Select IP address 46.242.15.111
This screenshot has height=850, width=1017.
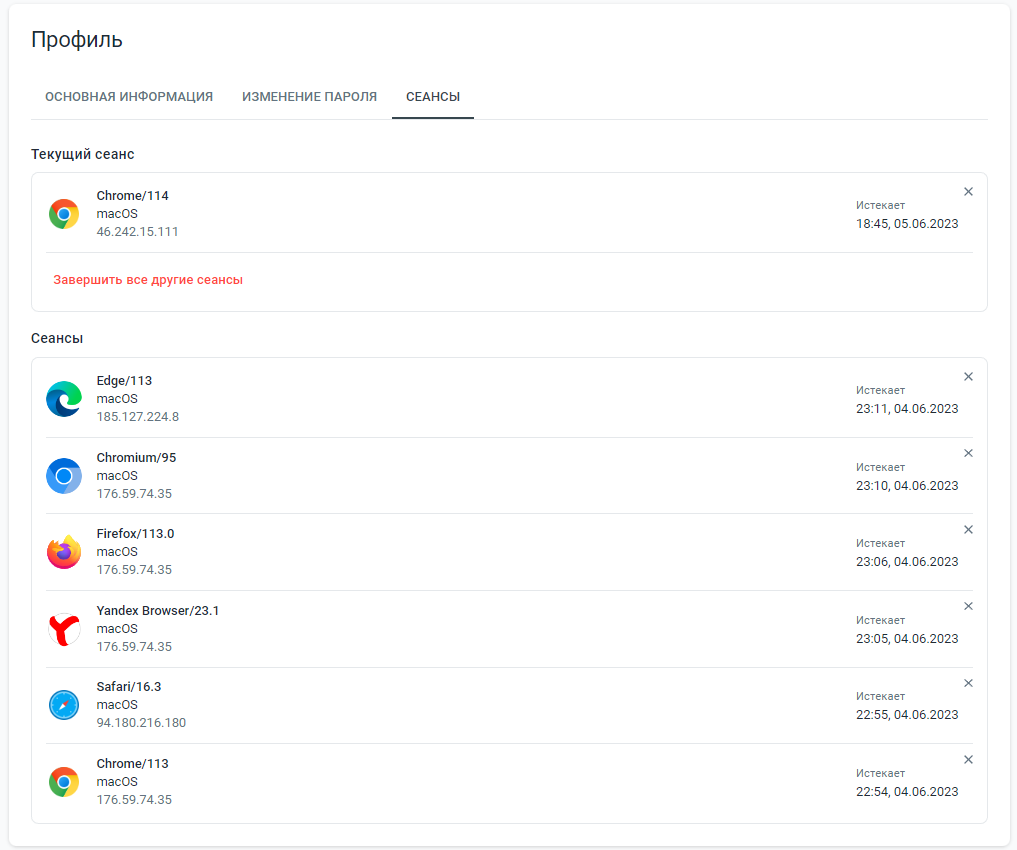click(x=138, y=231)
